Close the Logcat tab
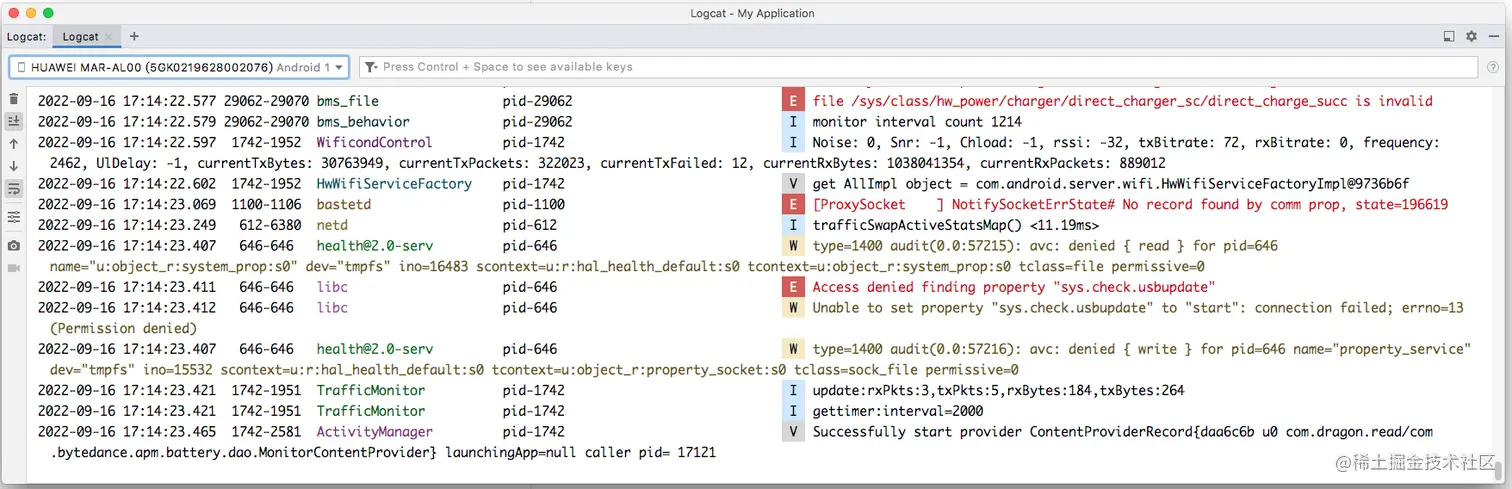 (x=108, y=36)
